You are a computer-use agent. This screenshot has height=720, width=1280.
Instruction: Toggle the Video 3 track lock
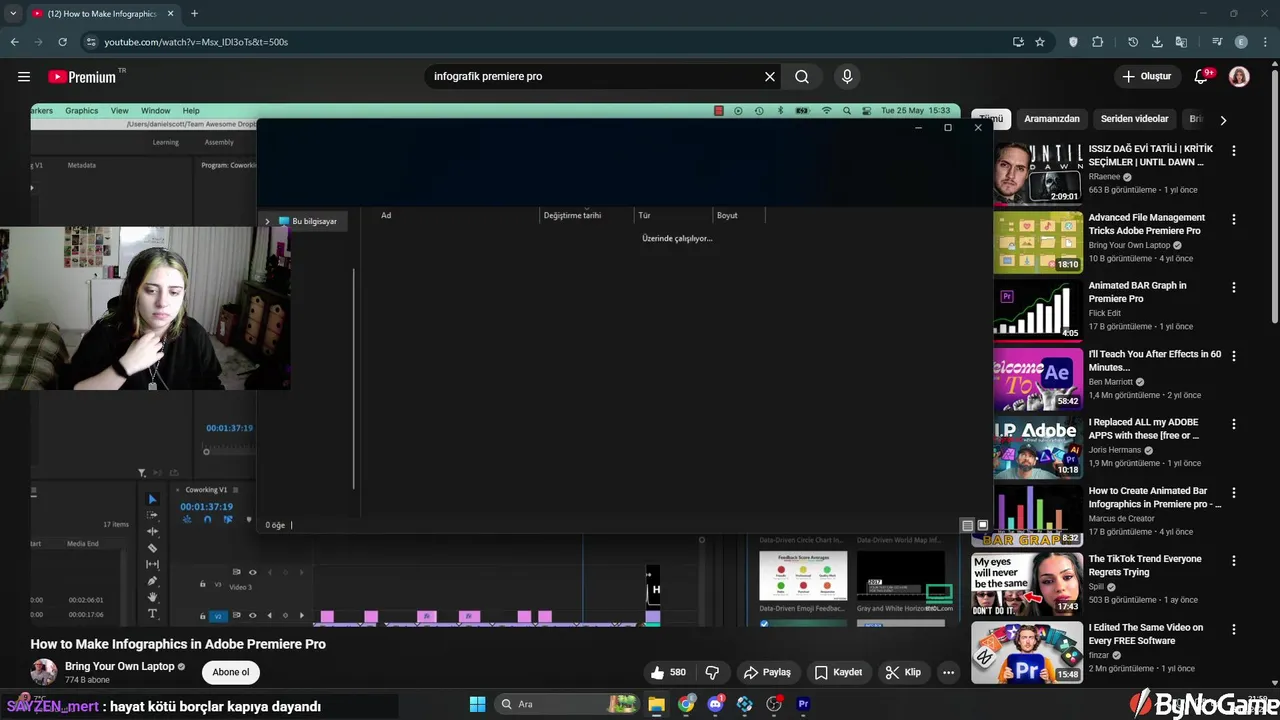(203, 584)
